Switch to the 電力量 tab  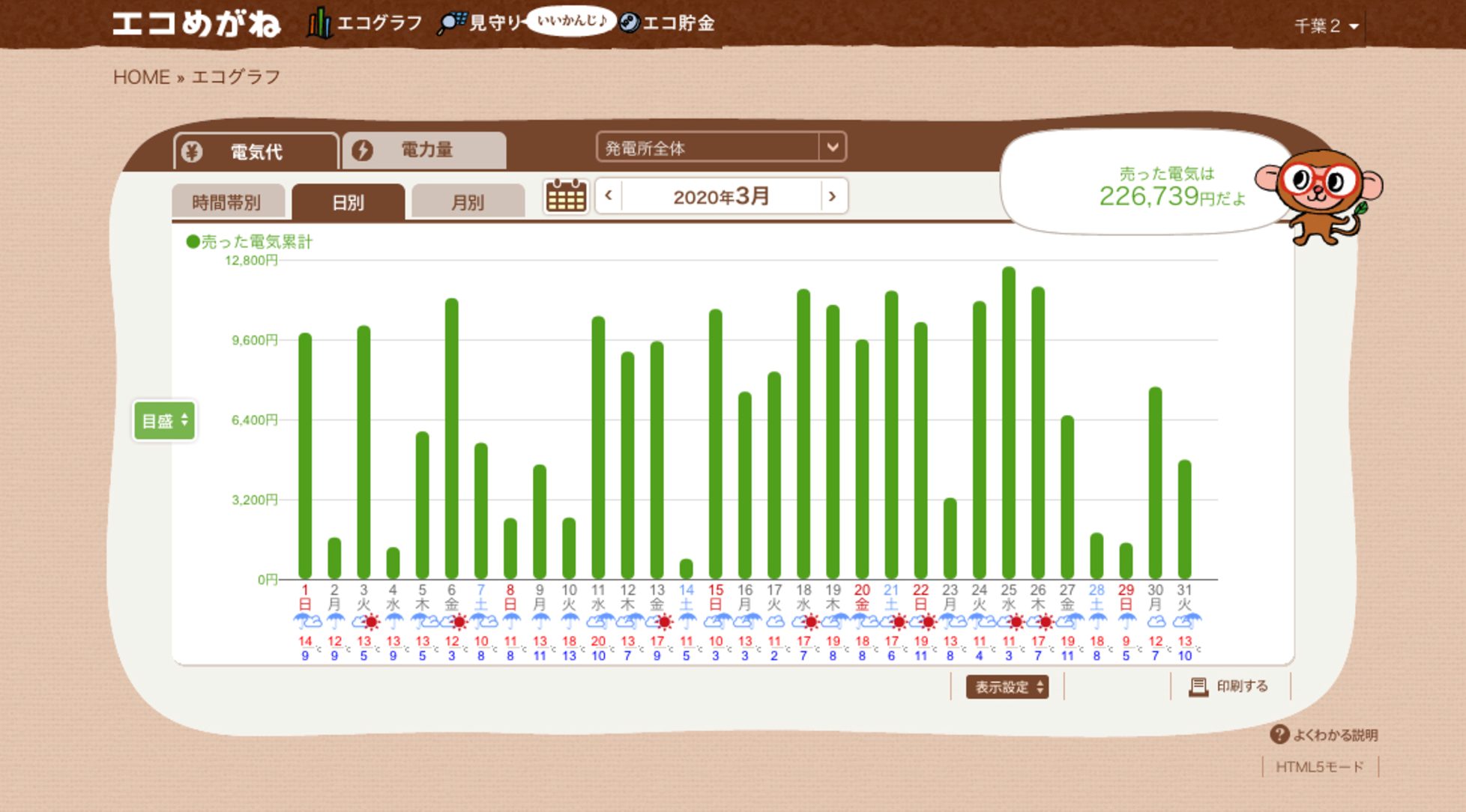tap(424, 150)
